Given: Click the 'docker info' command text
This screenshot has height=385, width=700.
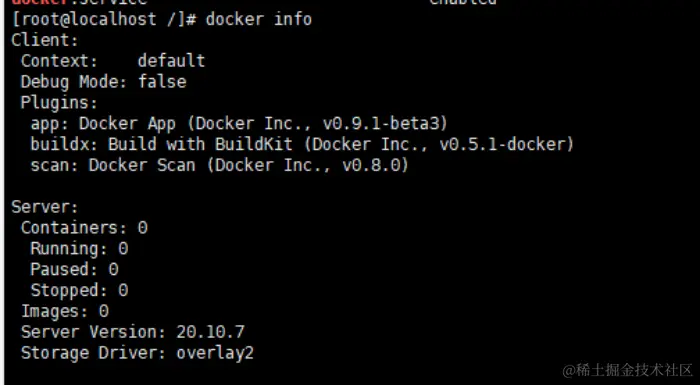Looking at the screenshot, I should point(258,19).
